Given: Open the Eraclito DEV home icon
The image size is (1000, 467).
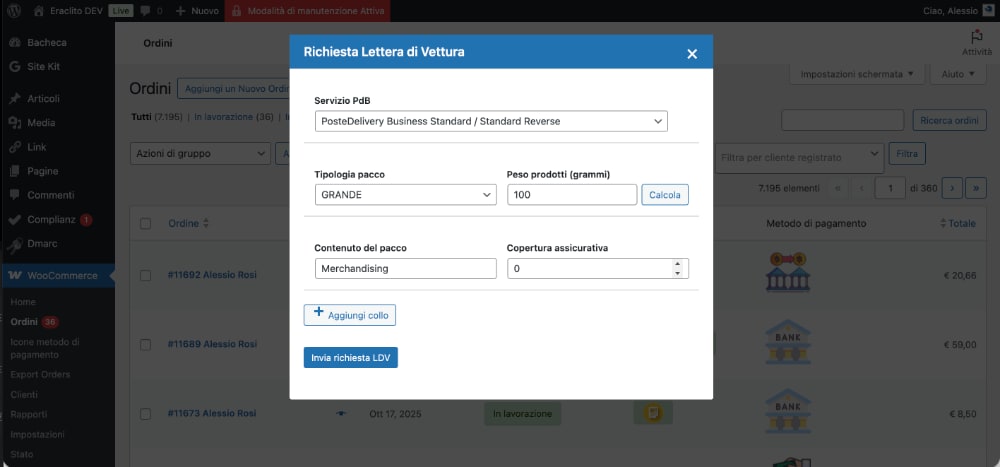Looking at the screenshot, I should 39,11.
